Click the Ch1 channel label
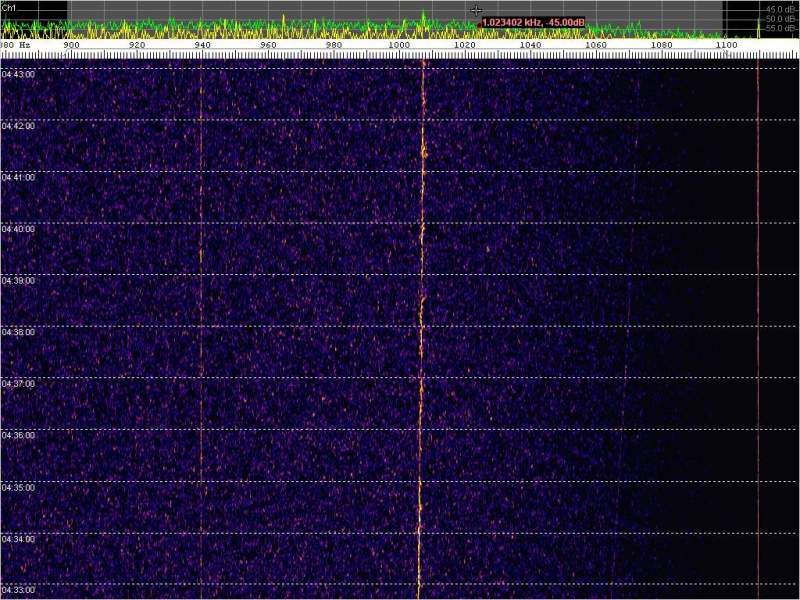 (x=9, y=6)
